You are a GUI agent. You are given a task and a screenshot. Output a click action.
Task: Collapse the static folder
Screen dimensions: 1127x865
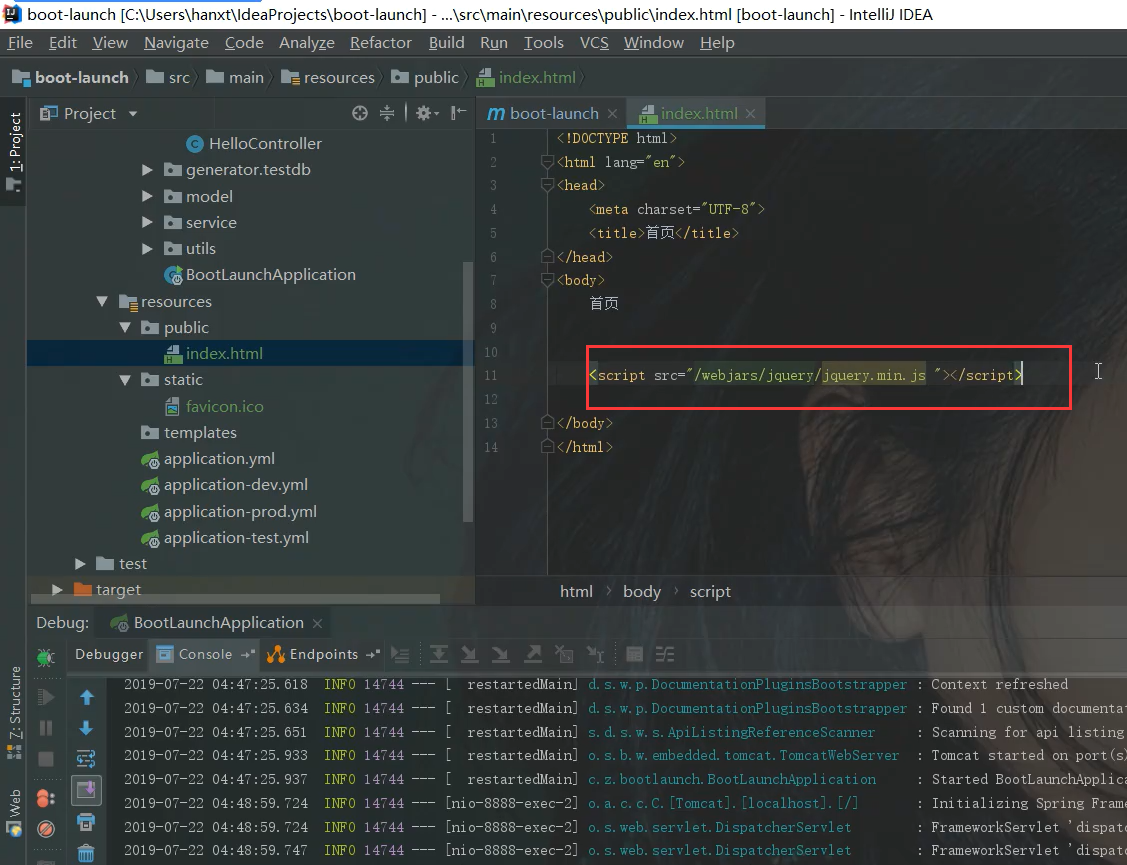(x=125, y=380)
